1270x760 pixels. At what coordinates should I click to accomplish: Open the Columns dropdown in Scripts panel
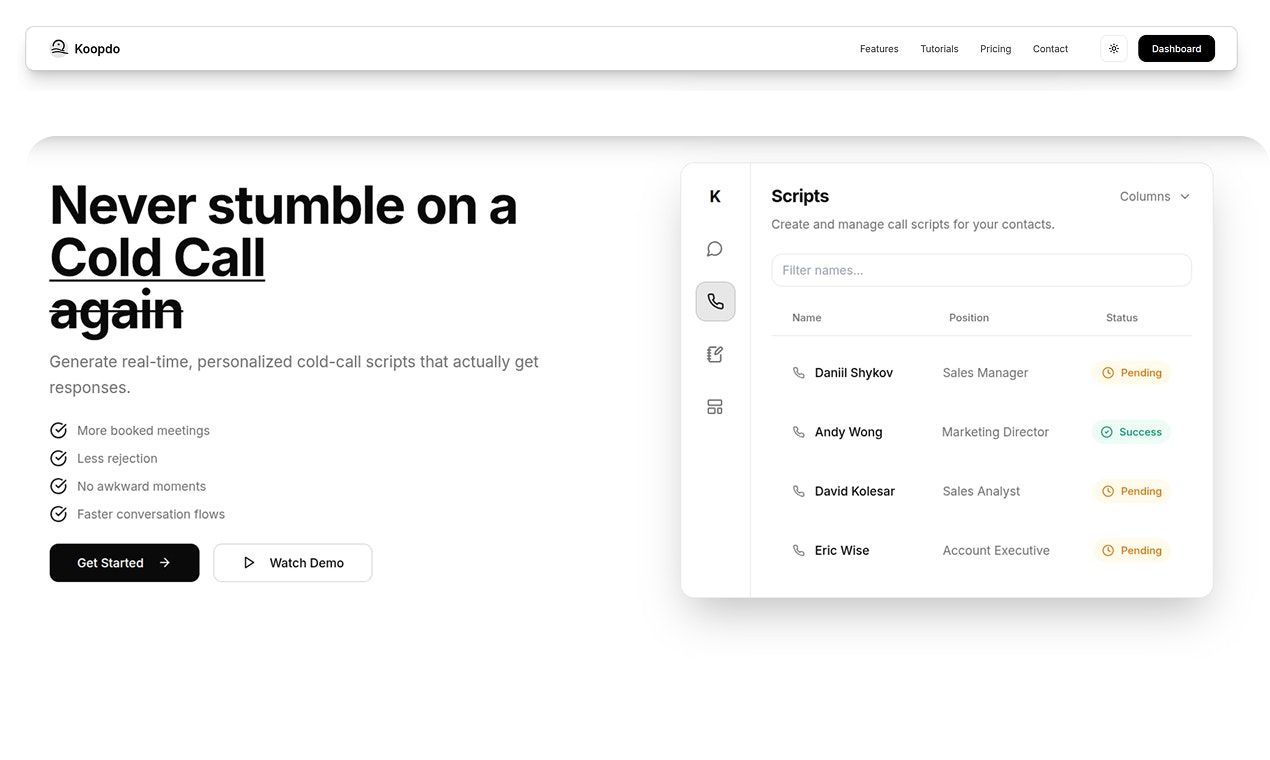(1154, 196)
